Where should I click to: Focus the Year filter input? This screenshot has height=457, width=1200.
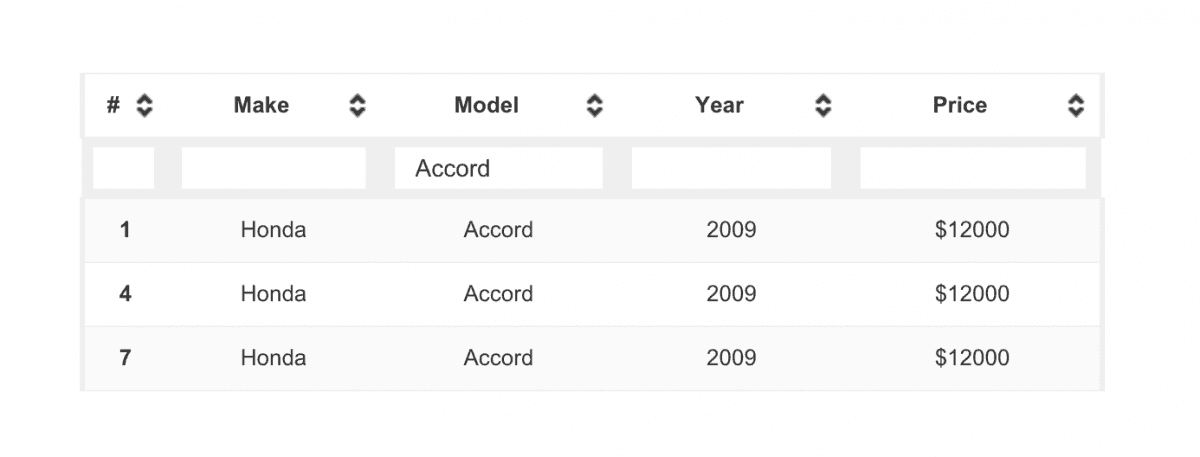(731, 168)
